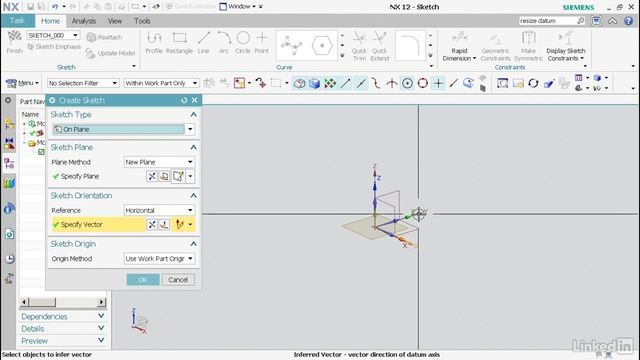This screenshot has height=360, width=640.
Task: Pick the Polygon curve tool
Action: point(322,45)
